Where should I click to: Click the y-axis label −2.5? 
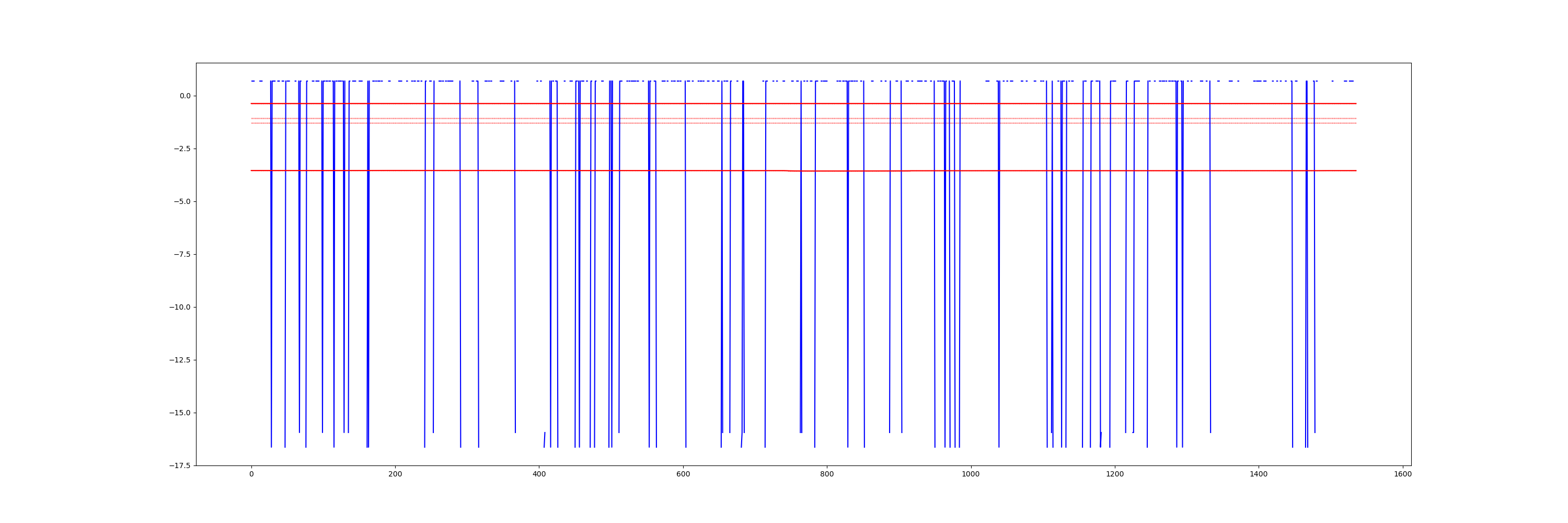pyautogui.click(x=182, y=149)
